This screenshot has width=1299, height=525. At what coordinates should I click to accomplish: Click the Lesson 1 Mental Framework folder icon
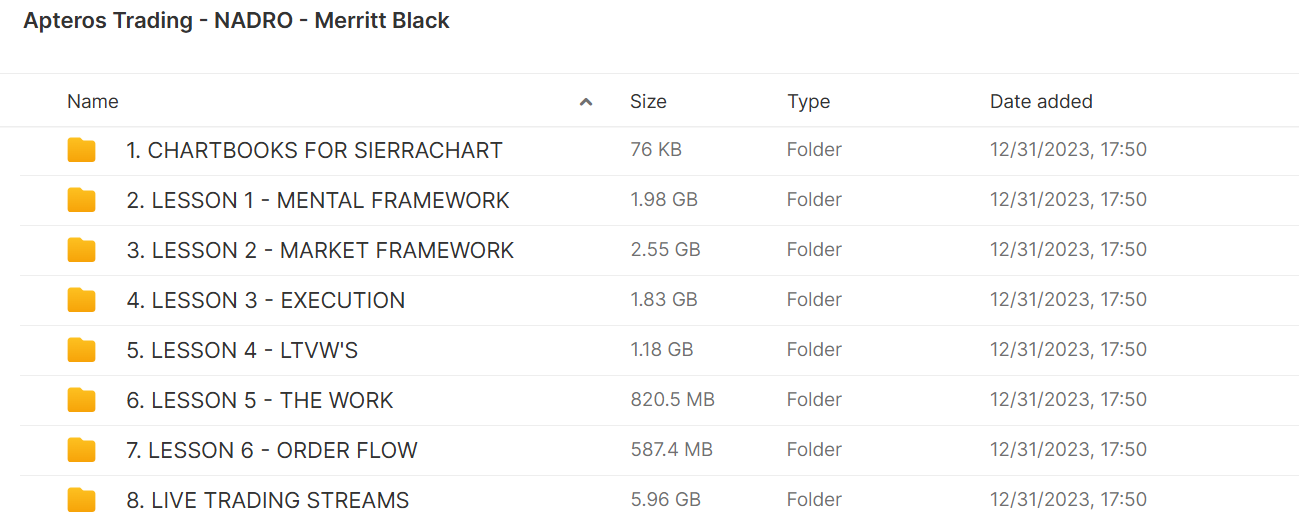click(82, 201)
